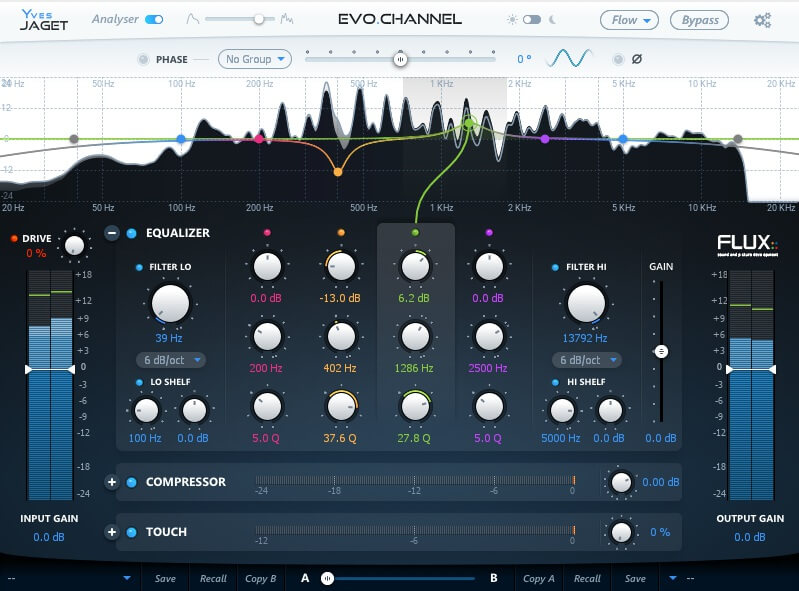Image resolution: width=799 pixels, height=591 pixels.
Task: Toggle the EQUALIZER on/off LED
Action: [x=131, y=233]
